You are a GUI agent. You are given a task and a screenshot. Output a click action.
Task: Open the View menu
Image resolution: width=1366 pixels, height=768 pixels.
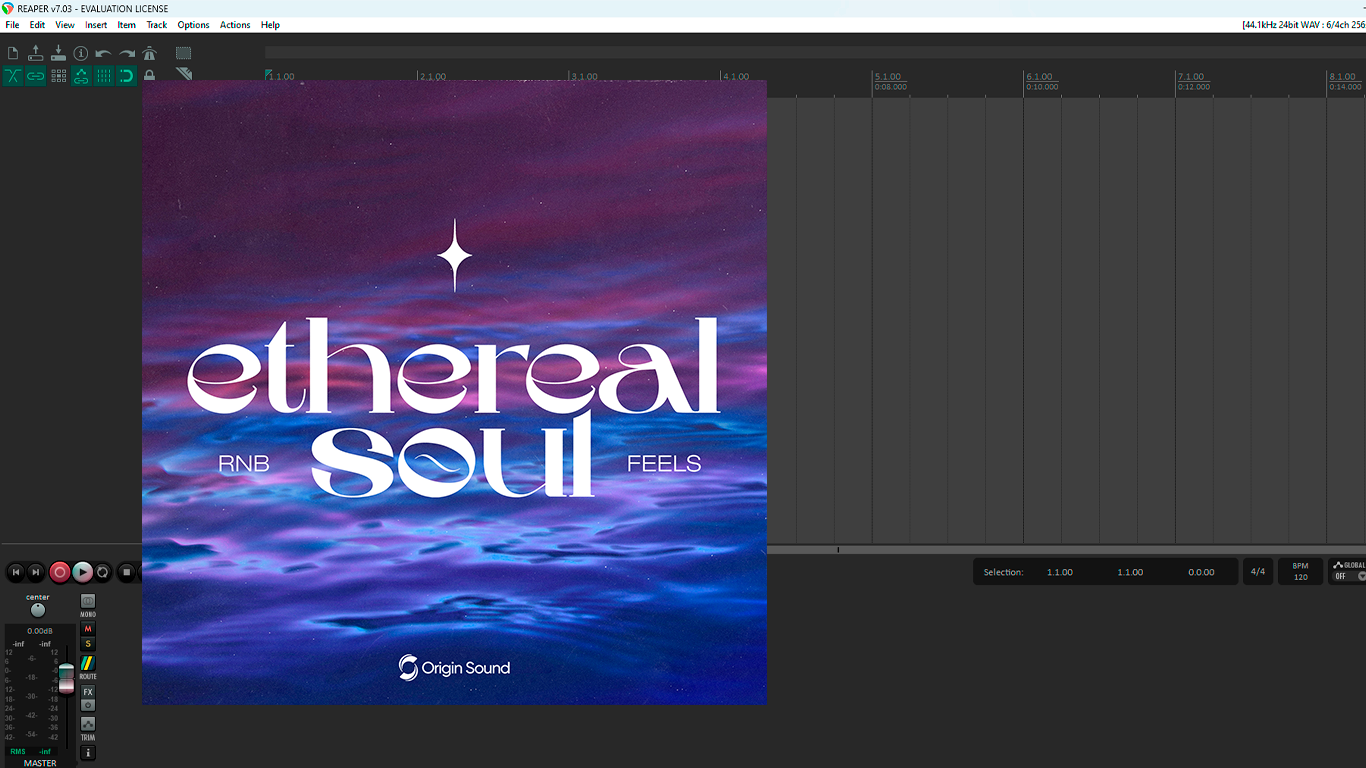pyautogui.click(x=65, y=25)
